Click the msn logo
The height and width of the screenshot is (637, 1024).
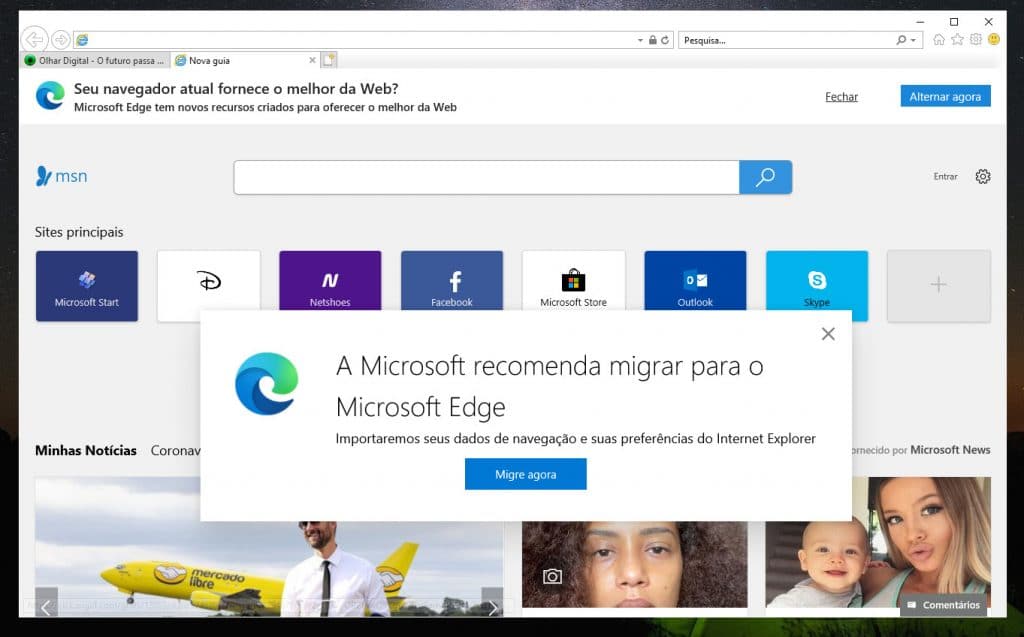pos(61,176)
